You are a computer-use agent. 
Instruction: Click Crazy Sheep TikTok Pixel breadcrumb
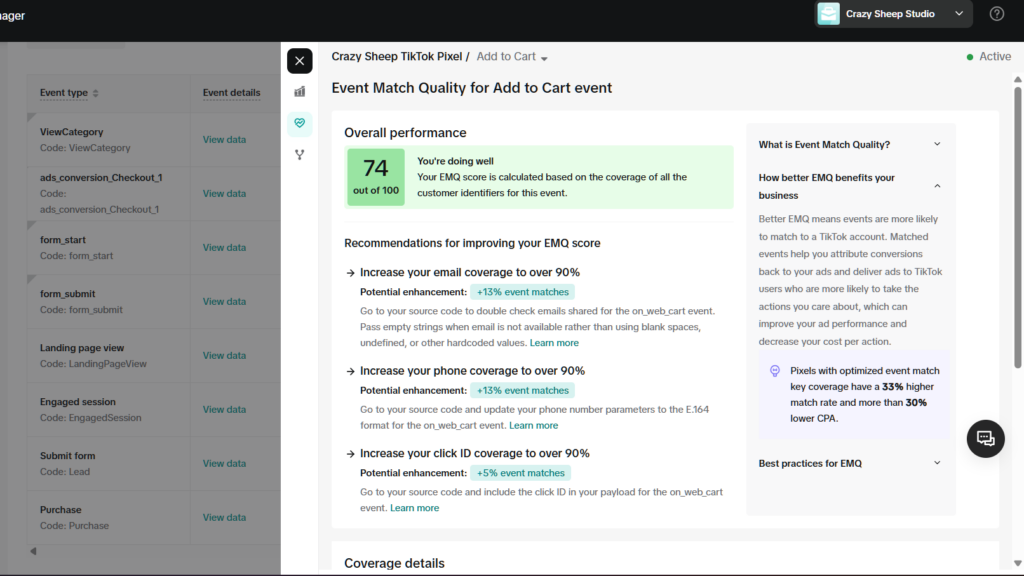(395, 57)
